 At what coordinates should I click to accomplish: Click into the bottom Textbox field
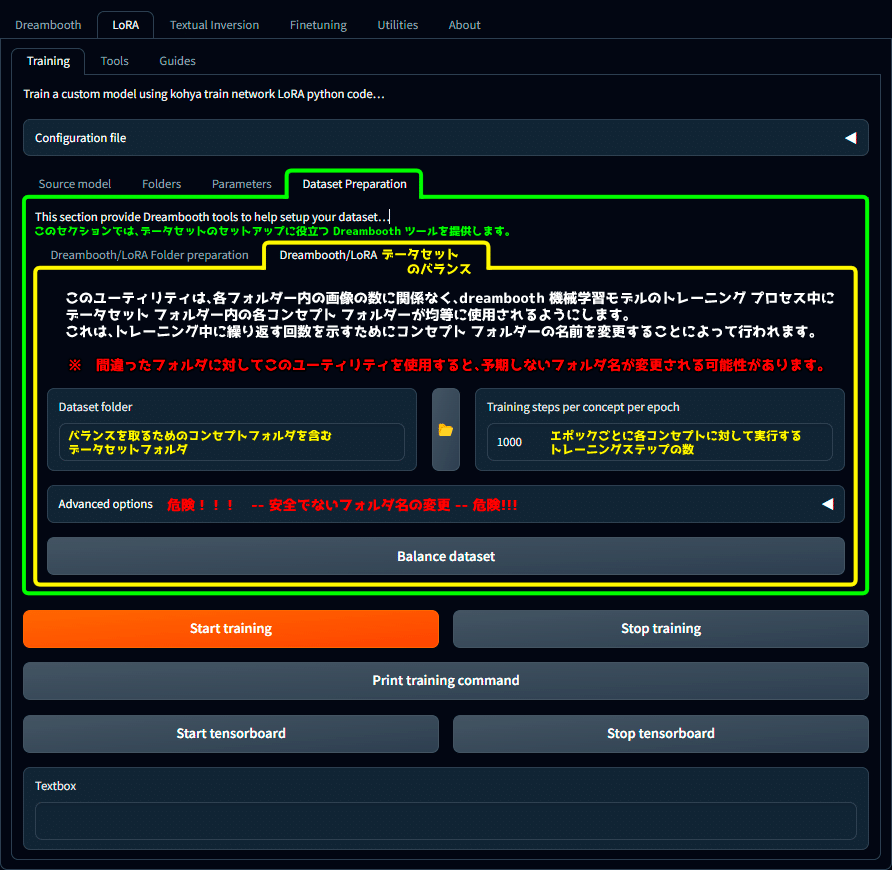(x=445, y=821)
